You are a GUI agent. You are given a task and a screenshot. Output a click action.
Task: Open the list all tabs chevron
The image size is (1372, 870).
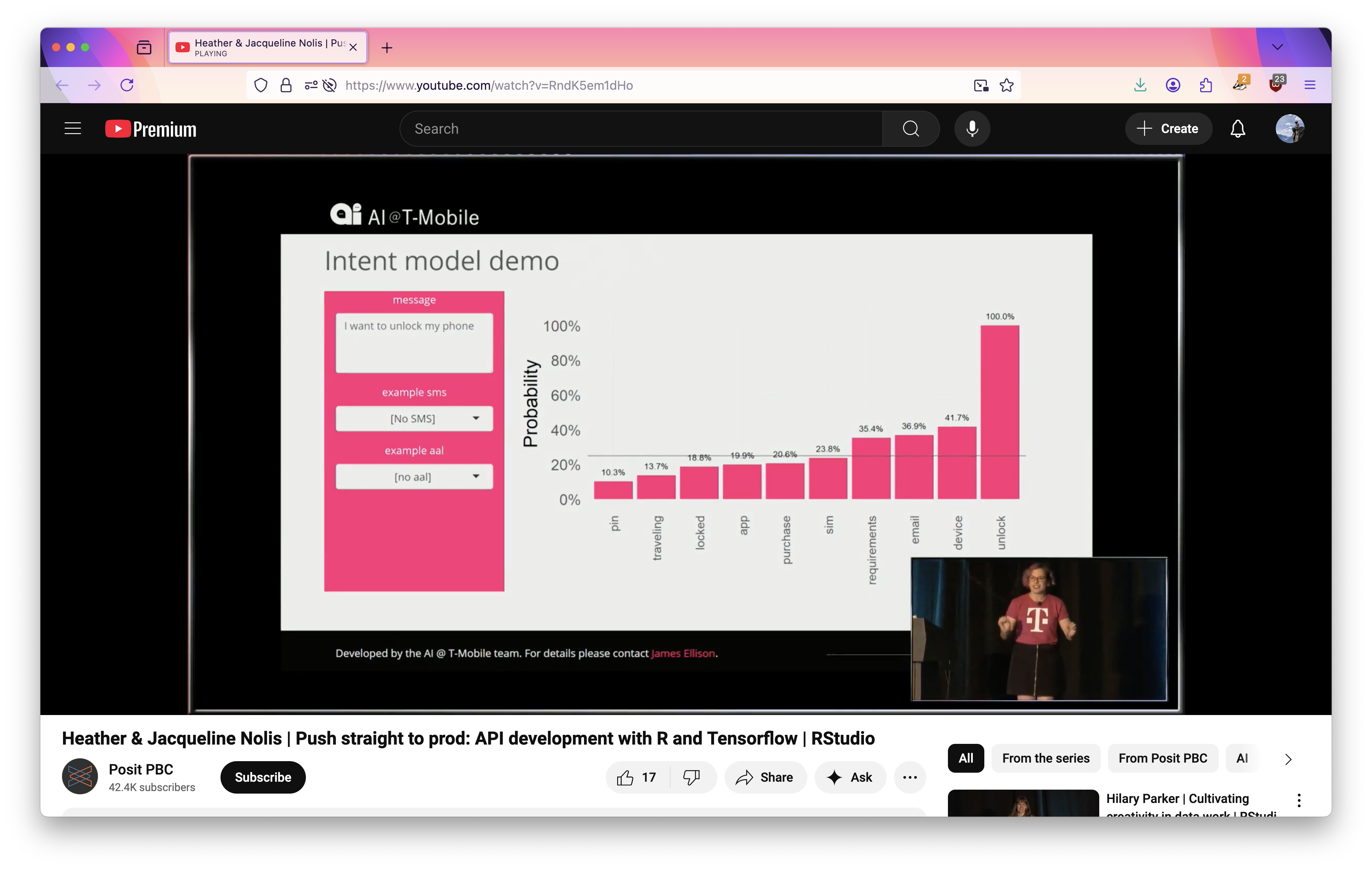click(x=1277, y=47)
